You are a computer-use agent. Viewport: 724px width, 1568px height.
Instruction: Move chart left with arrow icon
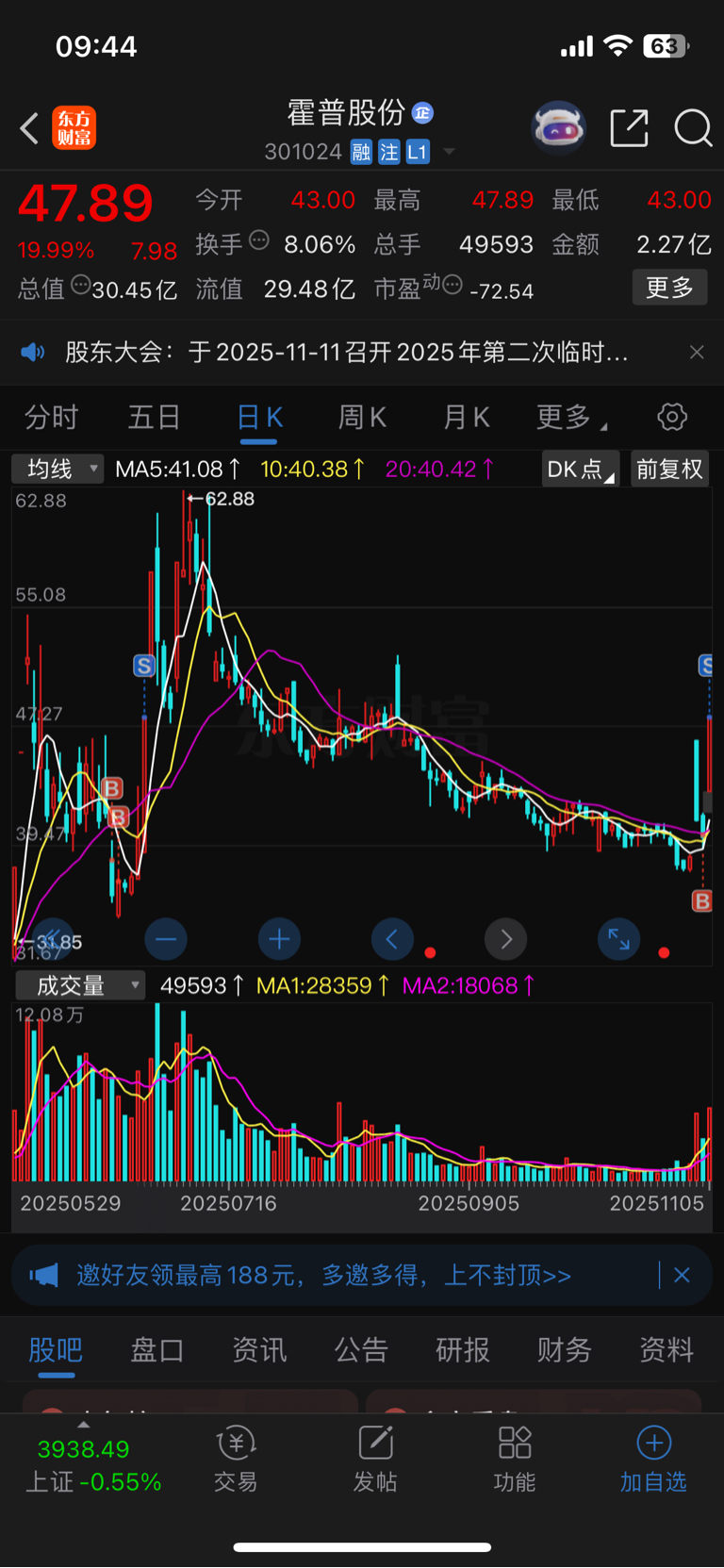tap(392, 939)
